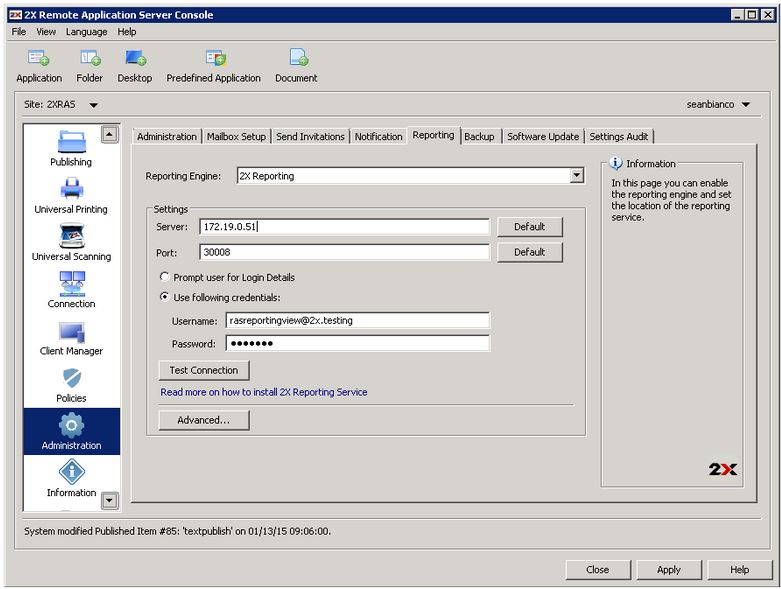The width and height of the screenshot is (781, 589).
Task: Click the Port input field
Action: coord(345,252)
